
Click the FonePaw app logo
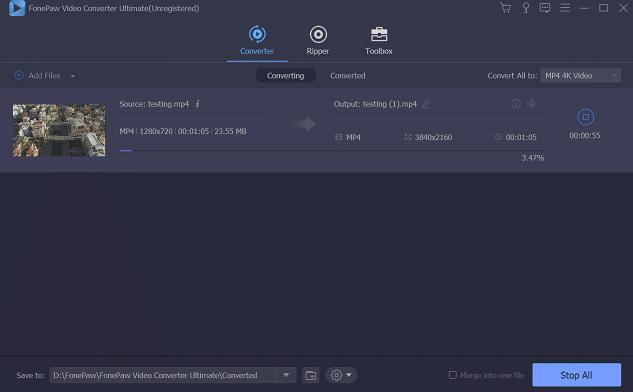click(17, 8)
